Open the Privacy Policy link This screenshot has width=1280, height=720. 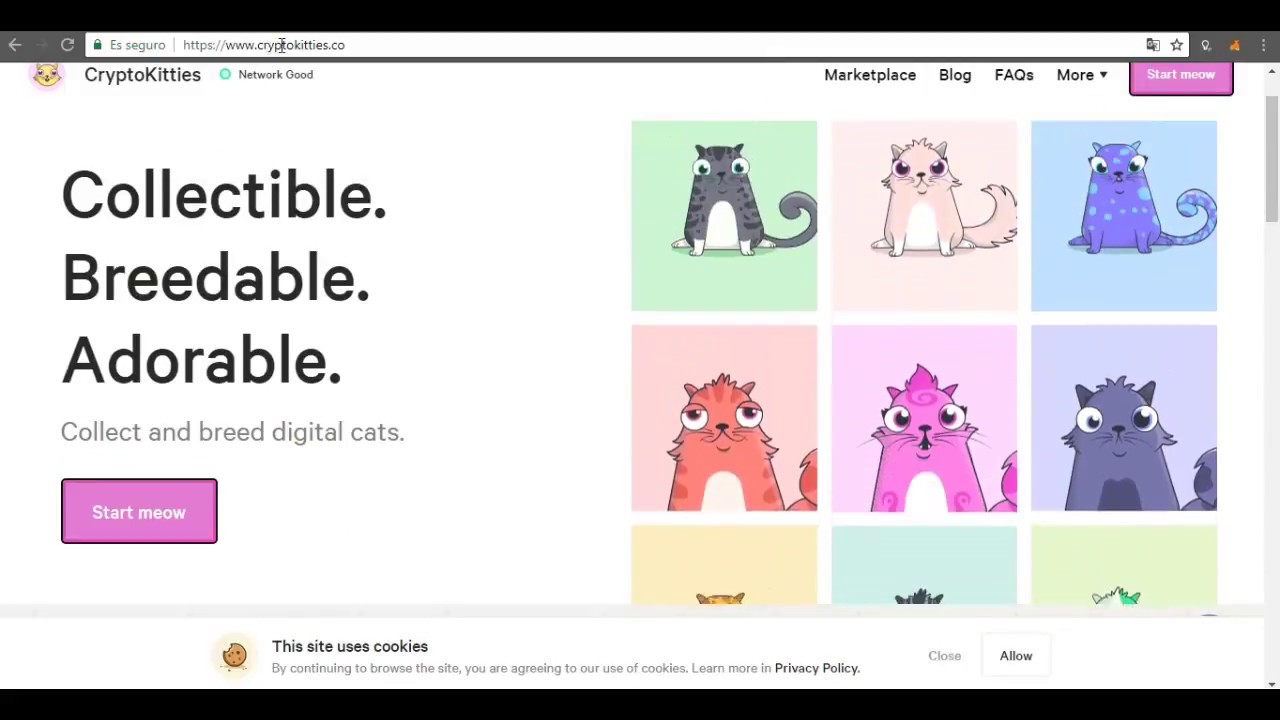817,668
